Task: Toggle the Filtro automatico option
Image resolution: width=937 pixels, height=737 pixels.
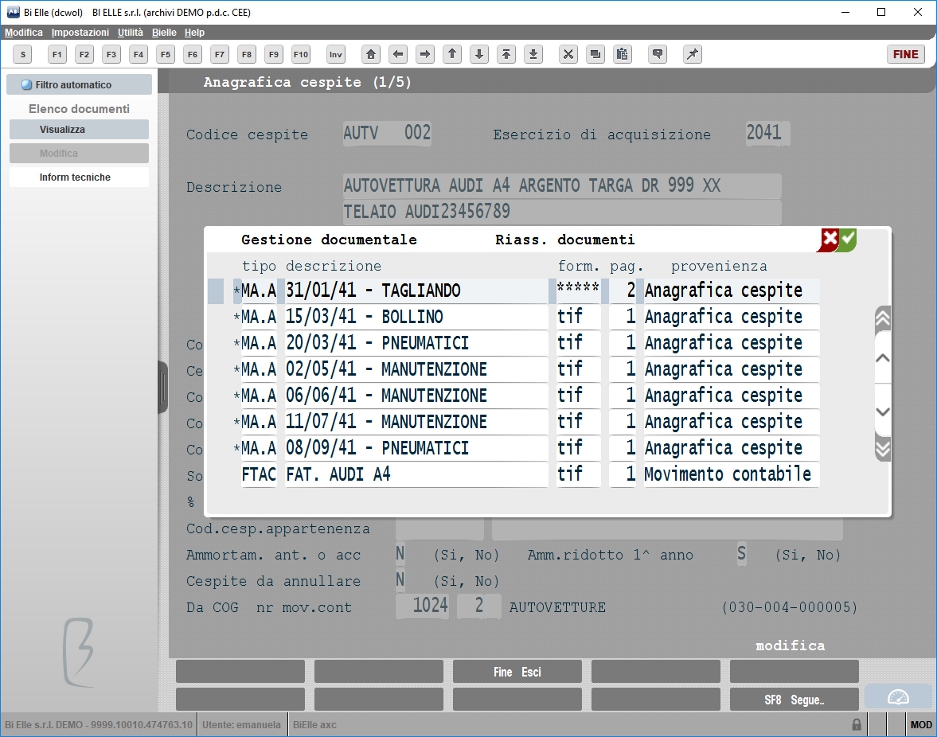Action: (79, 85)
